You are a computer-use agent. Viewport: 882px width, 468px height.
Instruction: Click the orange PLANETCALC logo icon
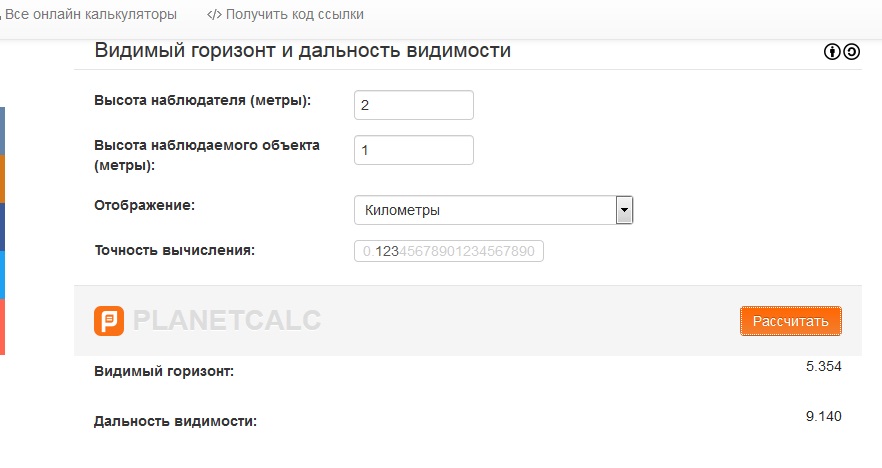(x=109, y=321)
